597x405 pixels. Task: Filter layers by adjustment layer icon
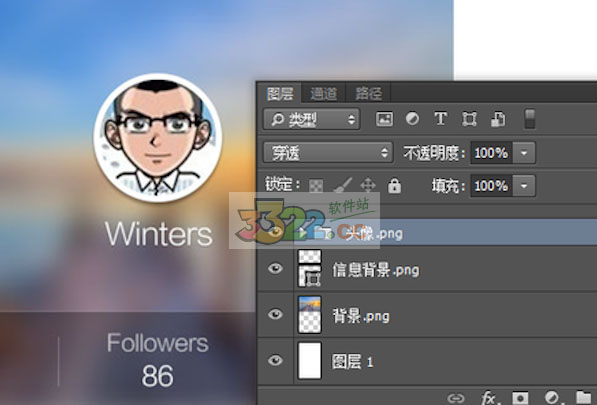(412, 119)
